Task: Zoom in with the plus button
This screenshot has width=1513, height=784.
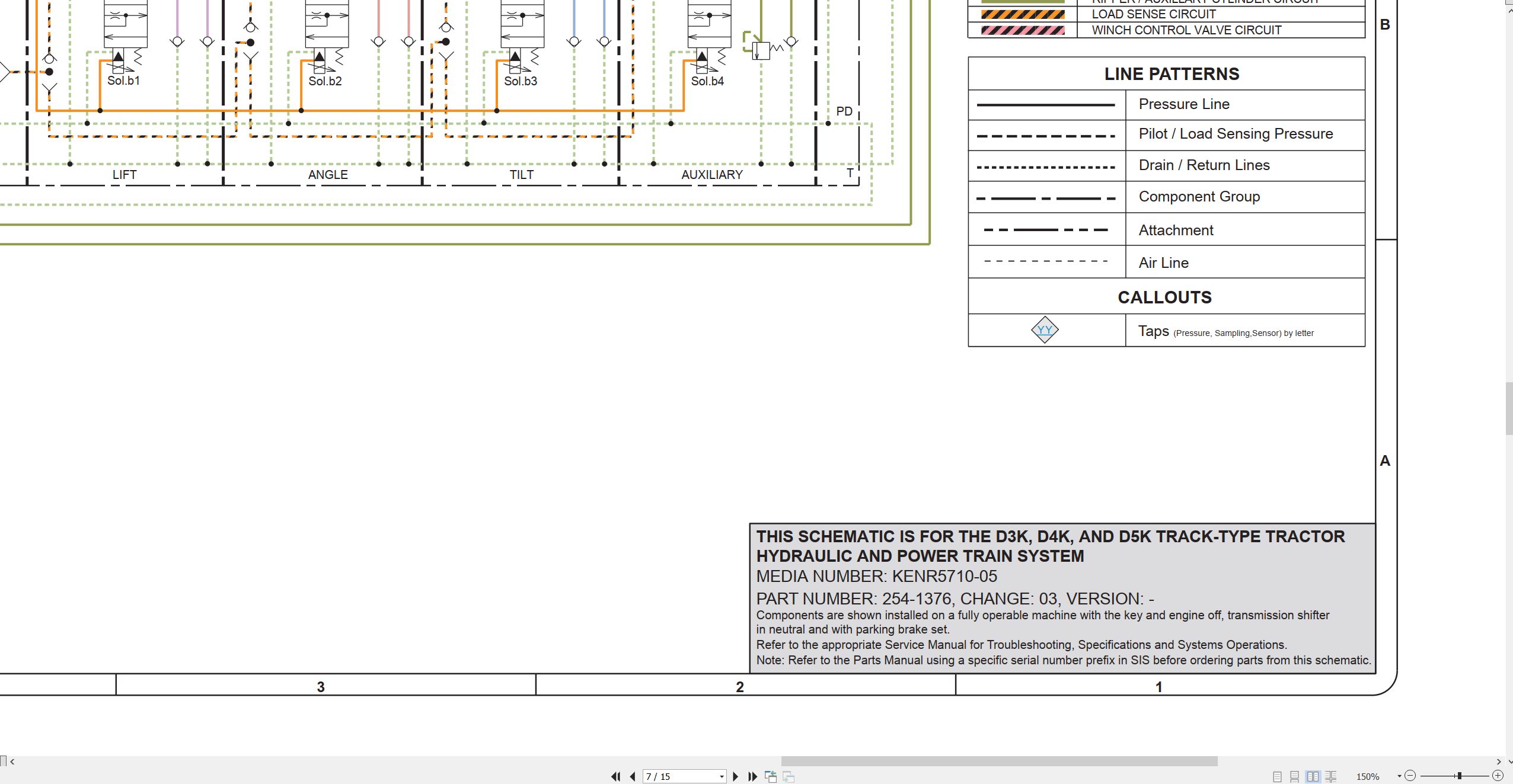Action: (x=1498, y=776)
